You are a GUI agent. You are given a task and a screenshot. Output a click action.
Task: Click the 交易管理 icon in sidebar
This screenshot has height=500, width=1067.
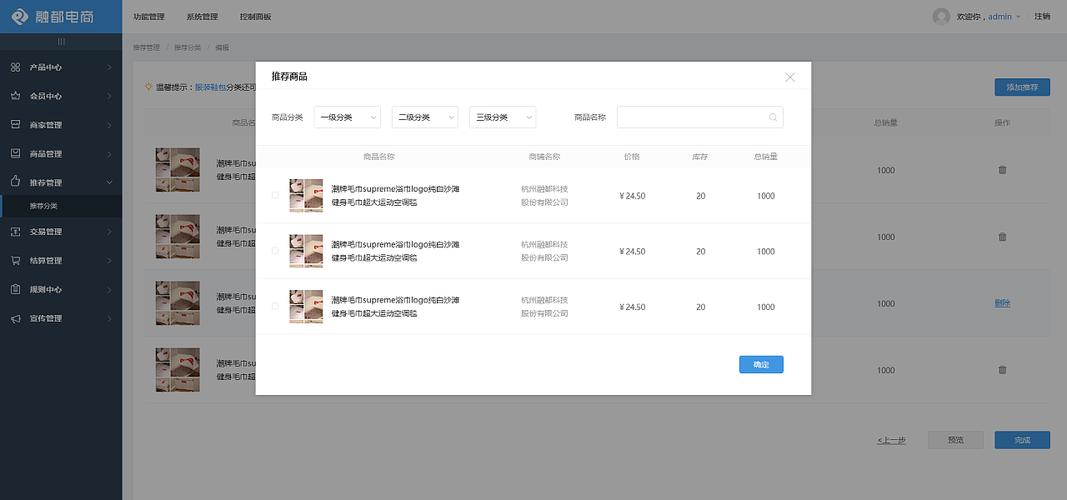[15, 231]
